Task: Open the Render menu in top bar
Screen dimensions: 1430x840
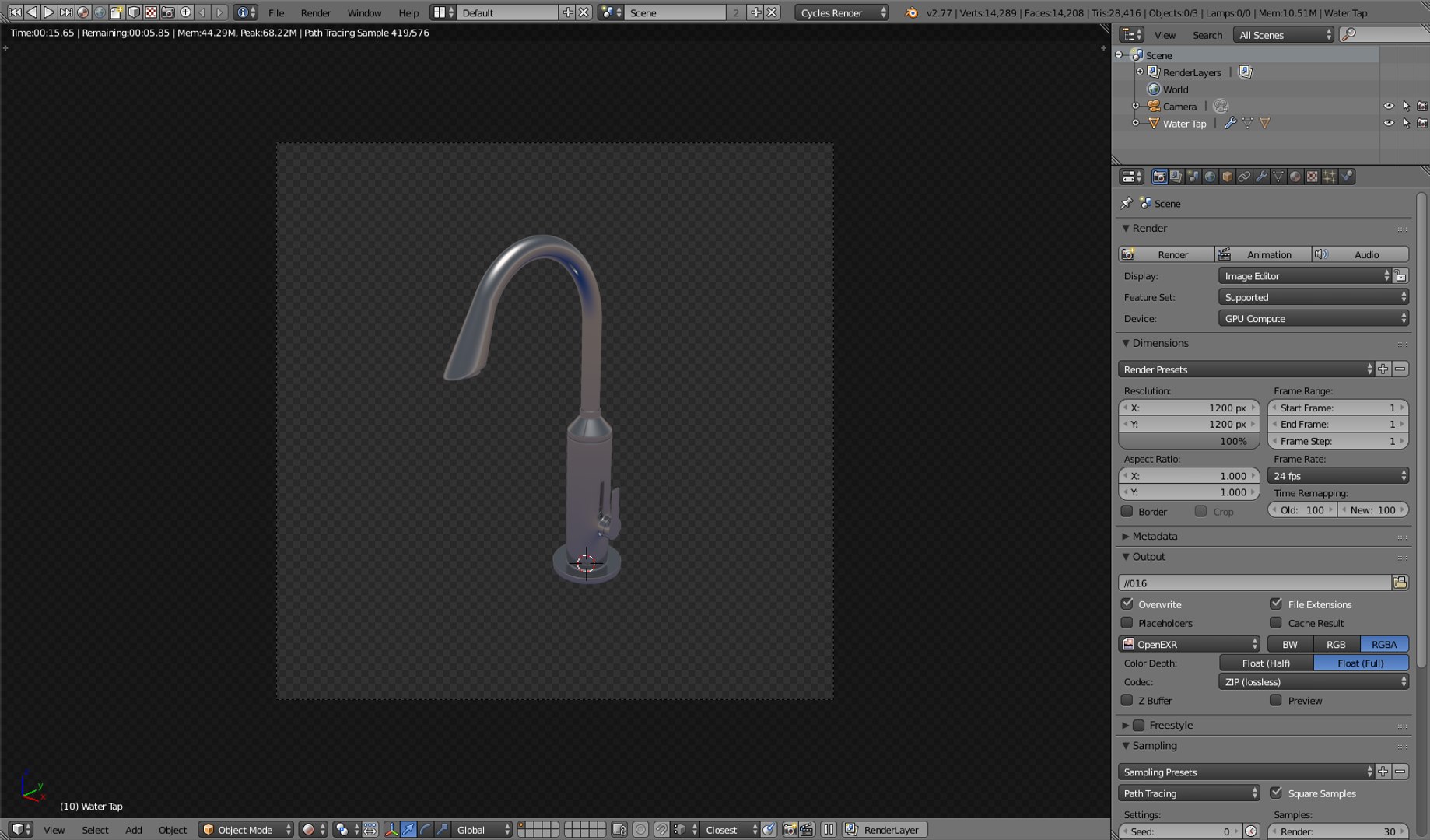Action: point(316,12)
